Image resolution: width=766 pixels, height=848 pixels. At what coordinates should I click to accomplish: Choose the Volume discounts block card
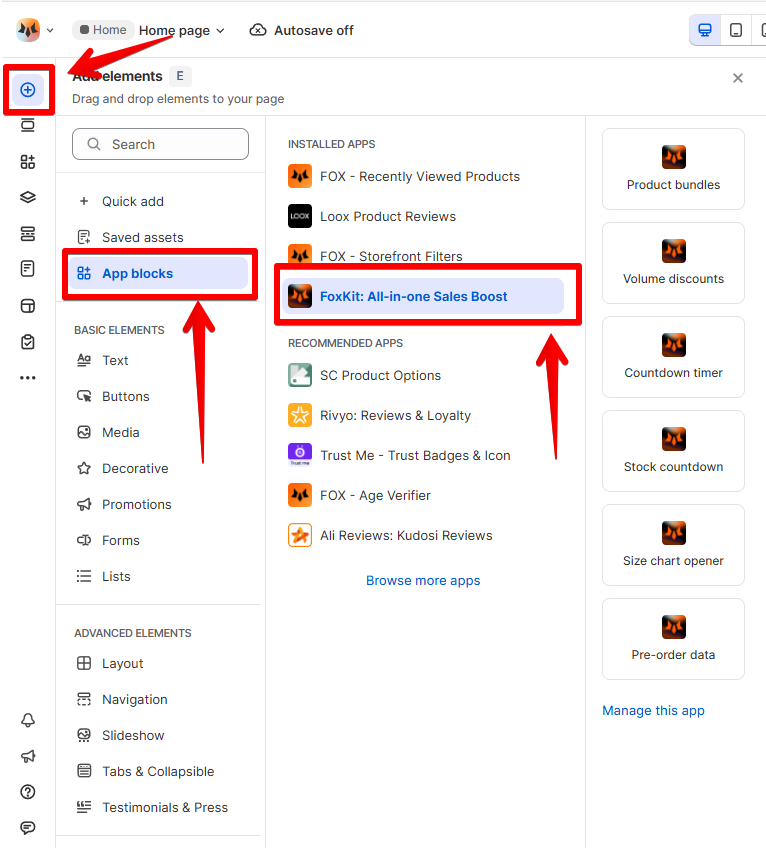click(x=673, y=263)
